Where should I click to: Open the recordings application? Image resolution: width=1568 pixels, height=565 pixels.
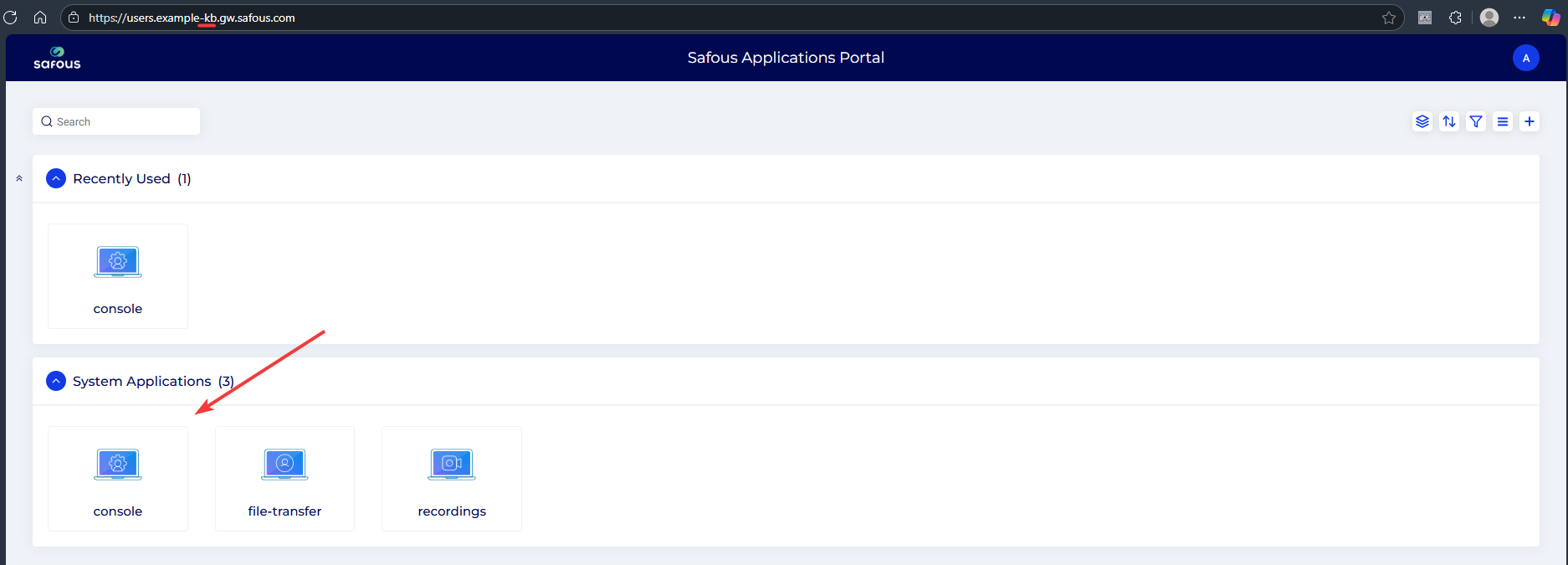coord(452,479)
